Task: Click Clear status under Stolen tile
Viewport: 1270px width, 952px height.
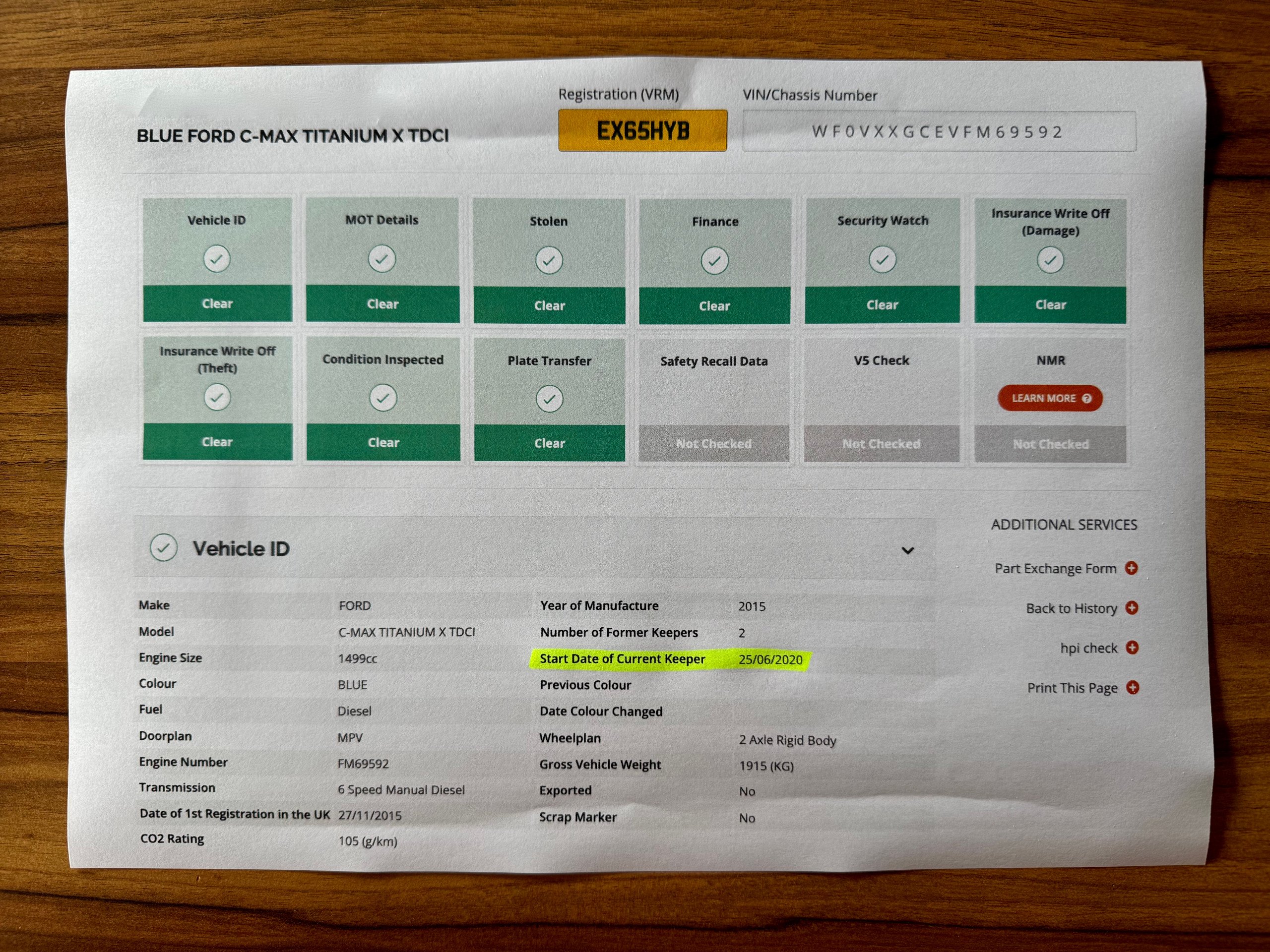Action: [x=550, y=306]
